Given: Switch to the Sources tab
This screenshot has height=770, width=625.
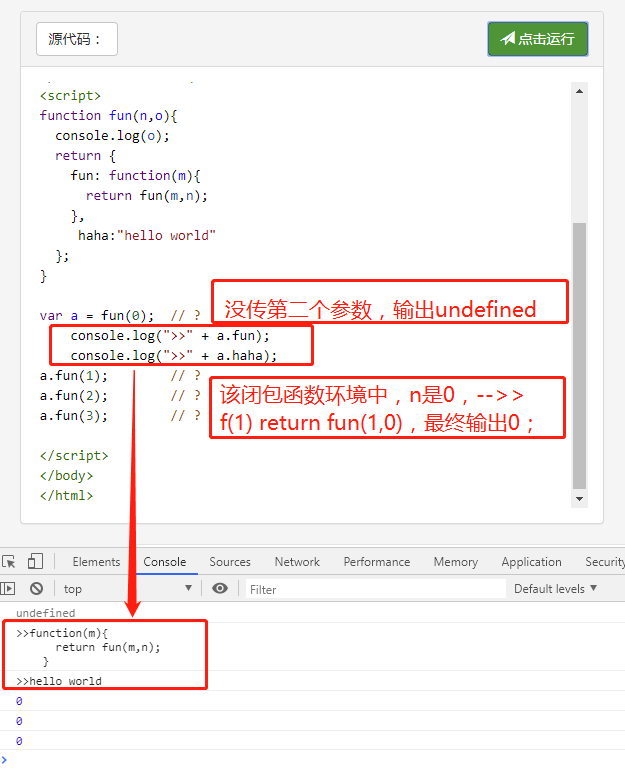Looking at the screenshot, I should (230, 562).
